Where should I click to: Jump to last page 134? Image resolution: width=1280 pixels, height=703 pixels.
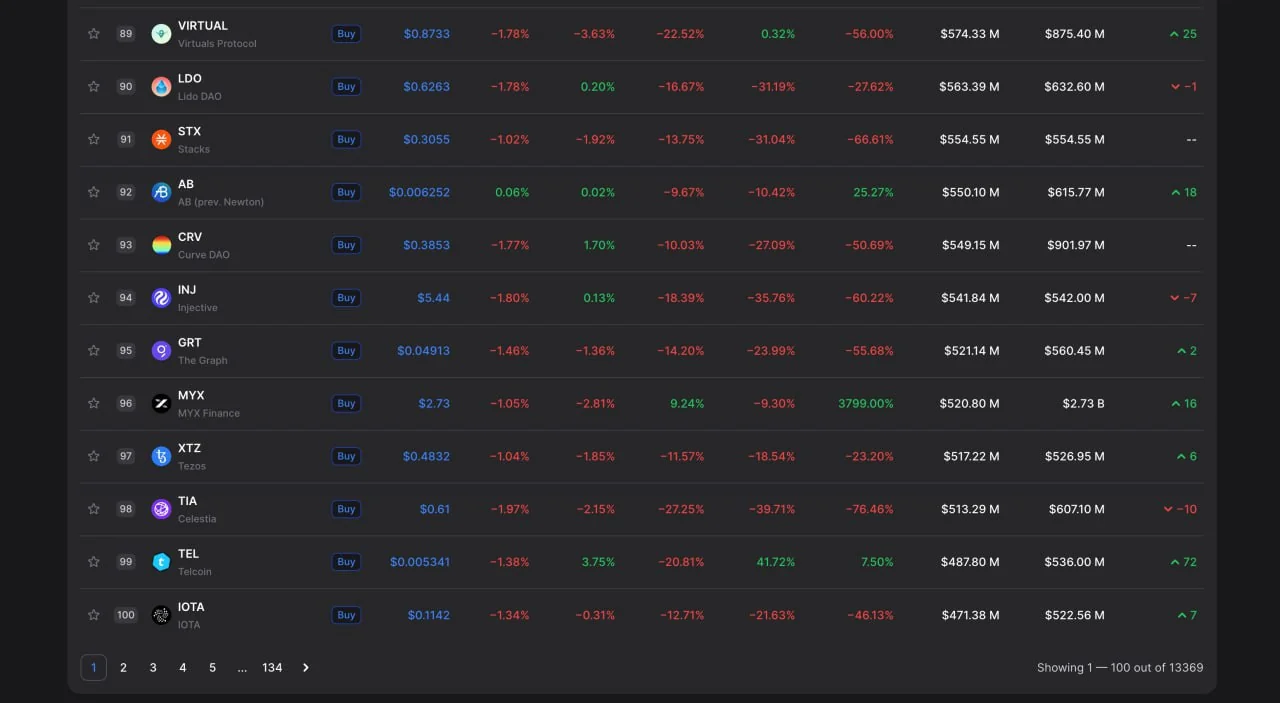(x=272, y=668)
